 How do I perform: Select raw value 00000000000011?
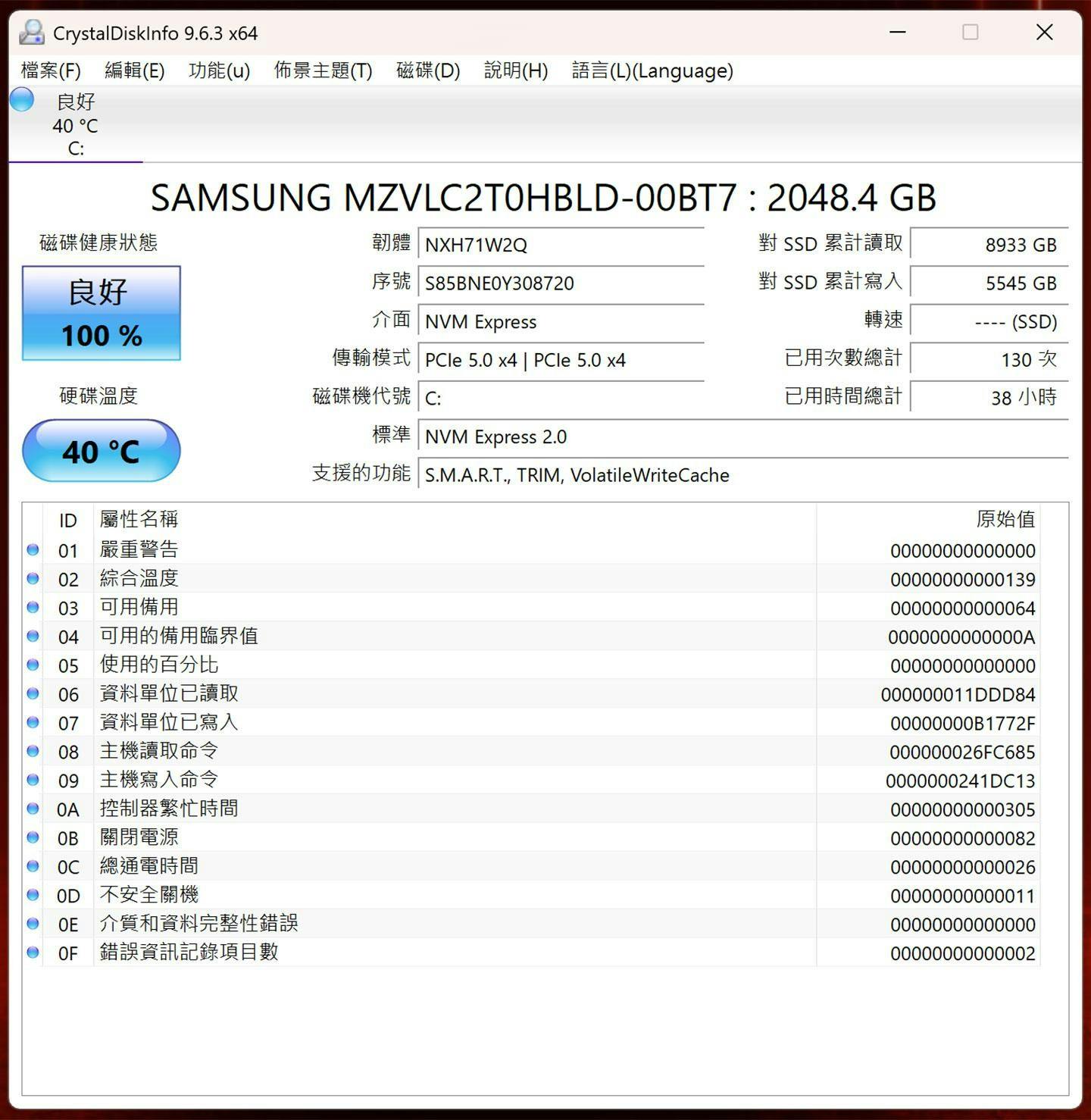pos(962,896)
